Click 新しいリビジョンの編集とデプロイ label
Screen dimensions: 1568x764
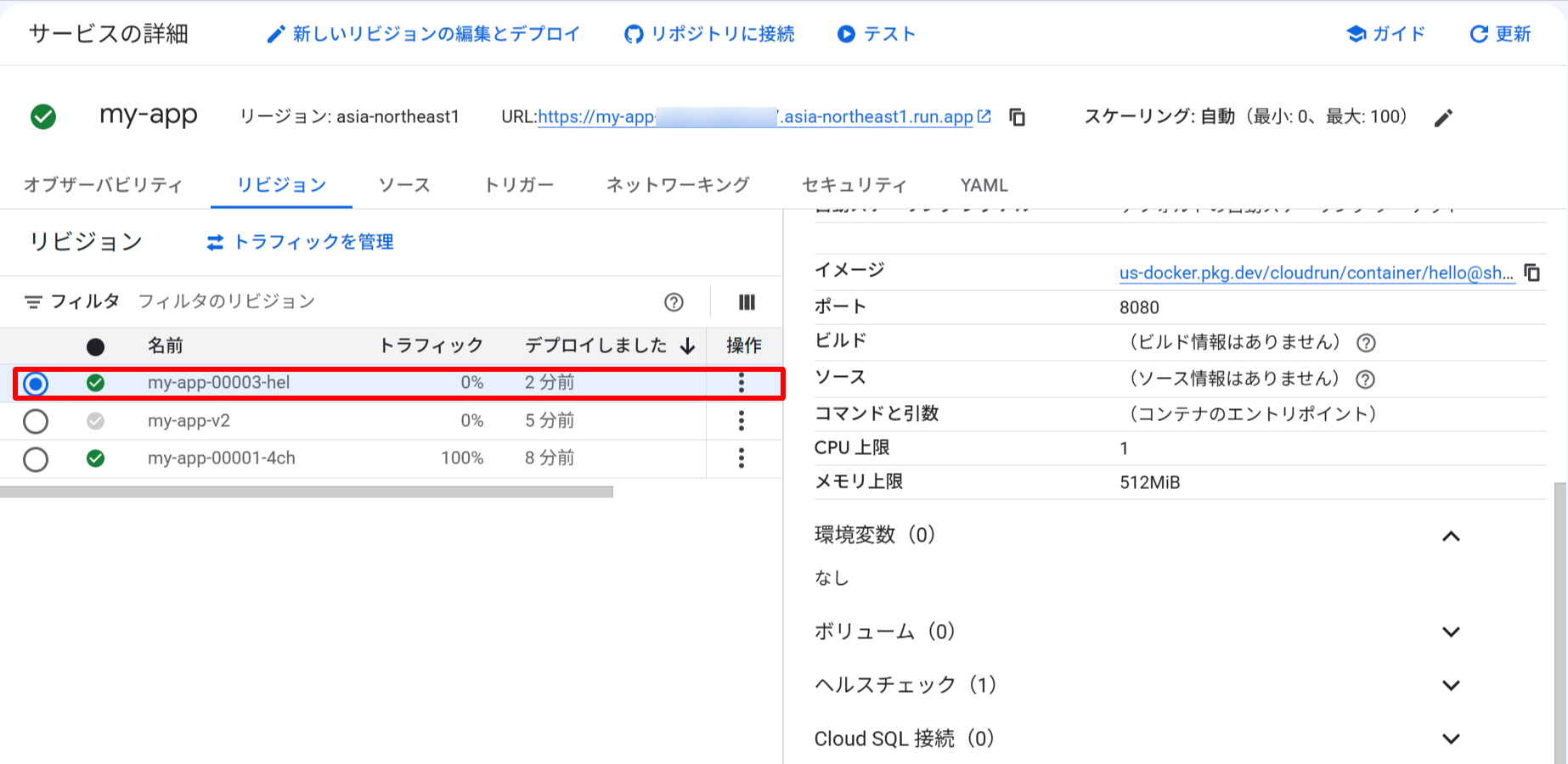click(437, 34)
